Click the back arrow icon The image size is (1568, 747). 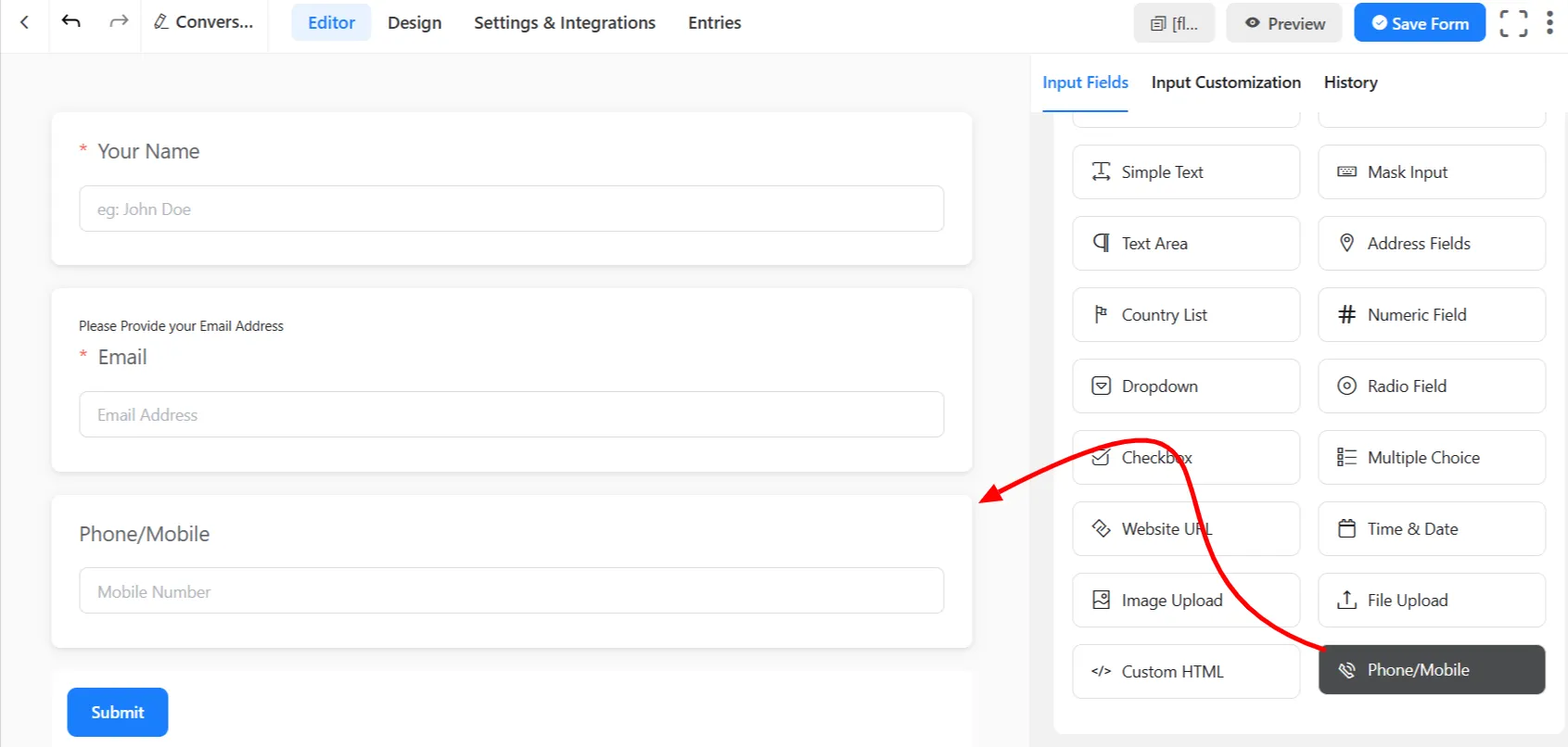click(x=25, y=22)
